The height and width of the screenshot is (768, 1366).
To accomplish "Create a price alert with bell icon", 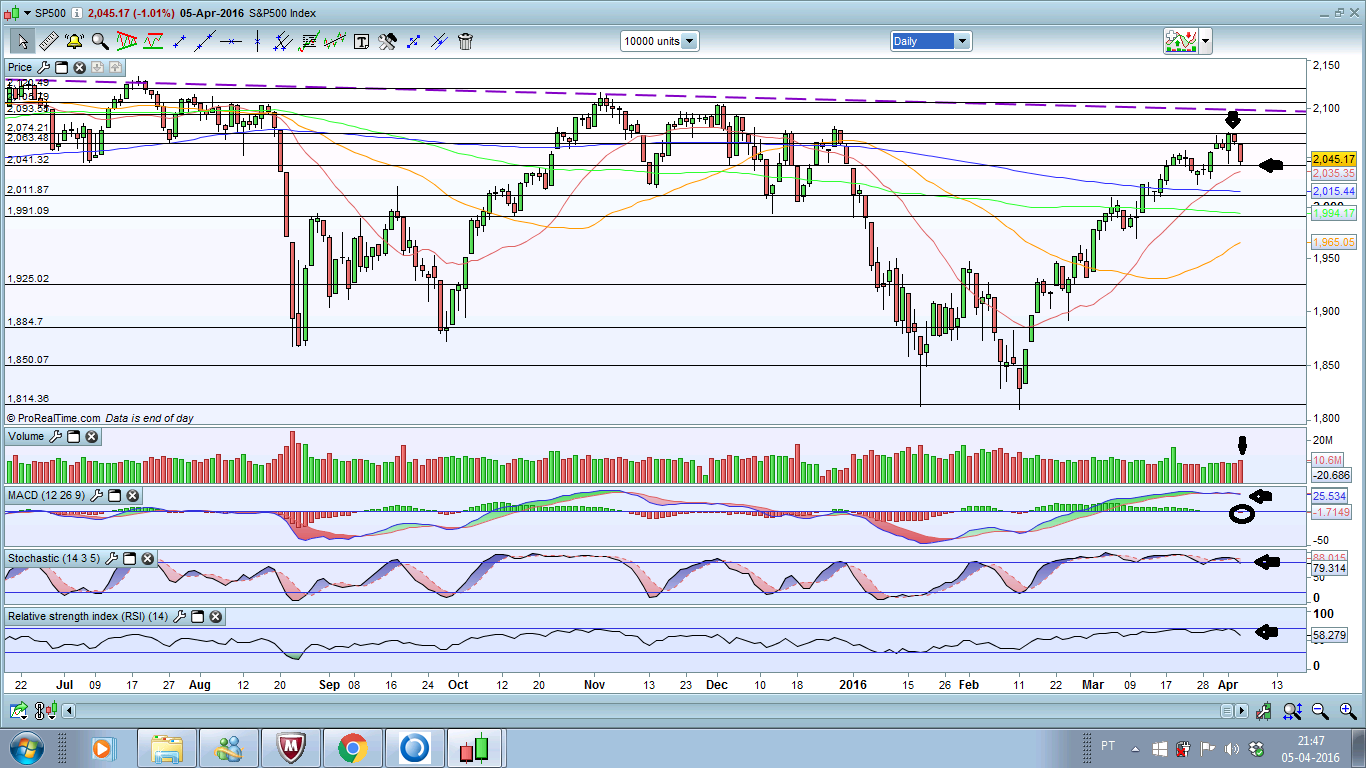I will coord(74,41).
